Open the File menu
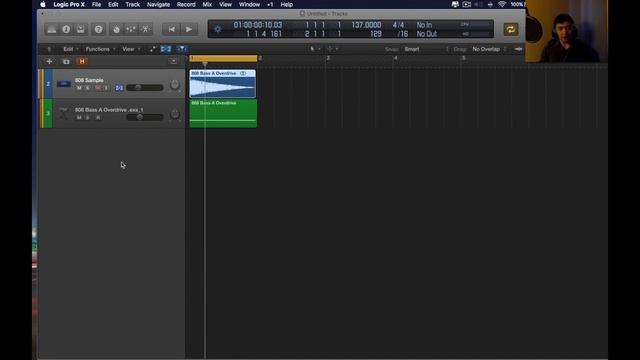This screenshot has width=640, height=360. coord(96,4)
